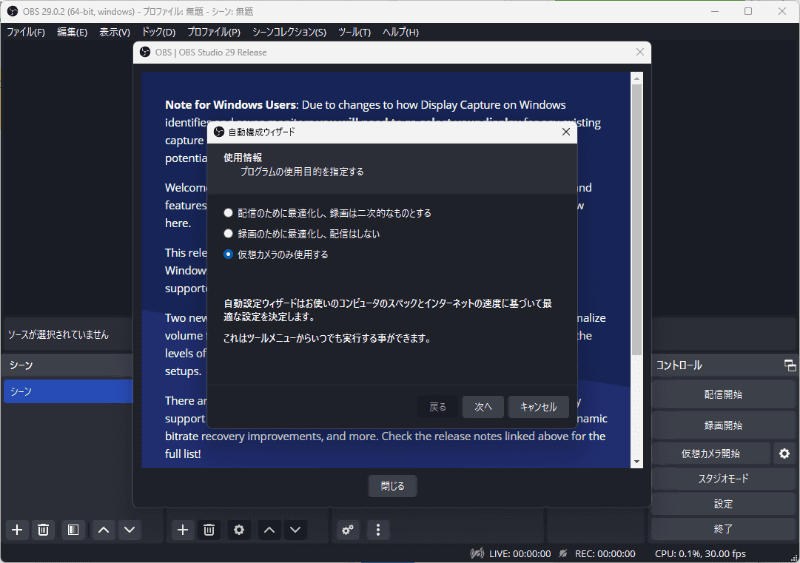Image resolution: width=800 pixels, height=563 pixels.
Task: Click the release notes scrollbar thumb
Action: click(x=636, y=219)
